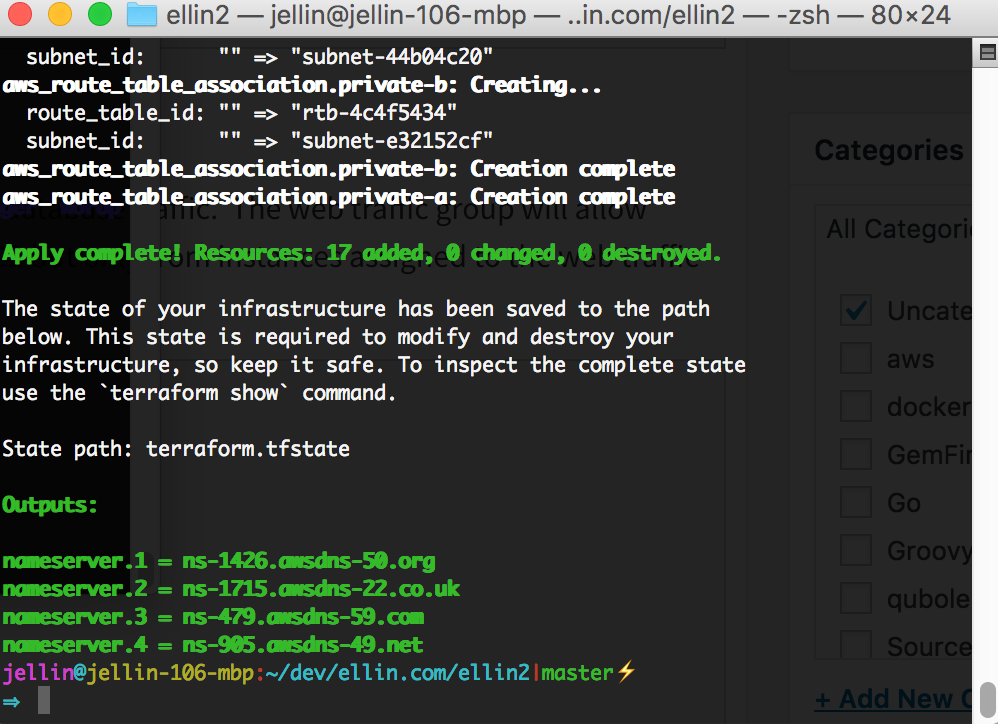
Task: Check the aws category checkbox
Action: tap(855, 358)
